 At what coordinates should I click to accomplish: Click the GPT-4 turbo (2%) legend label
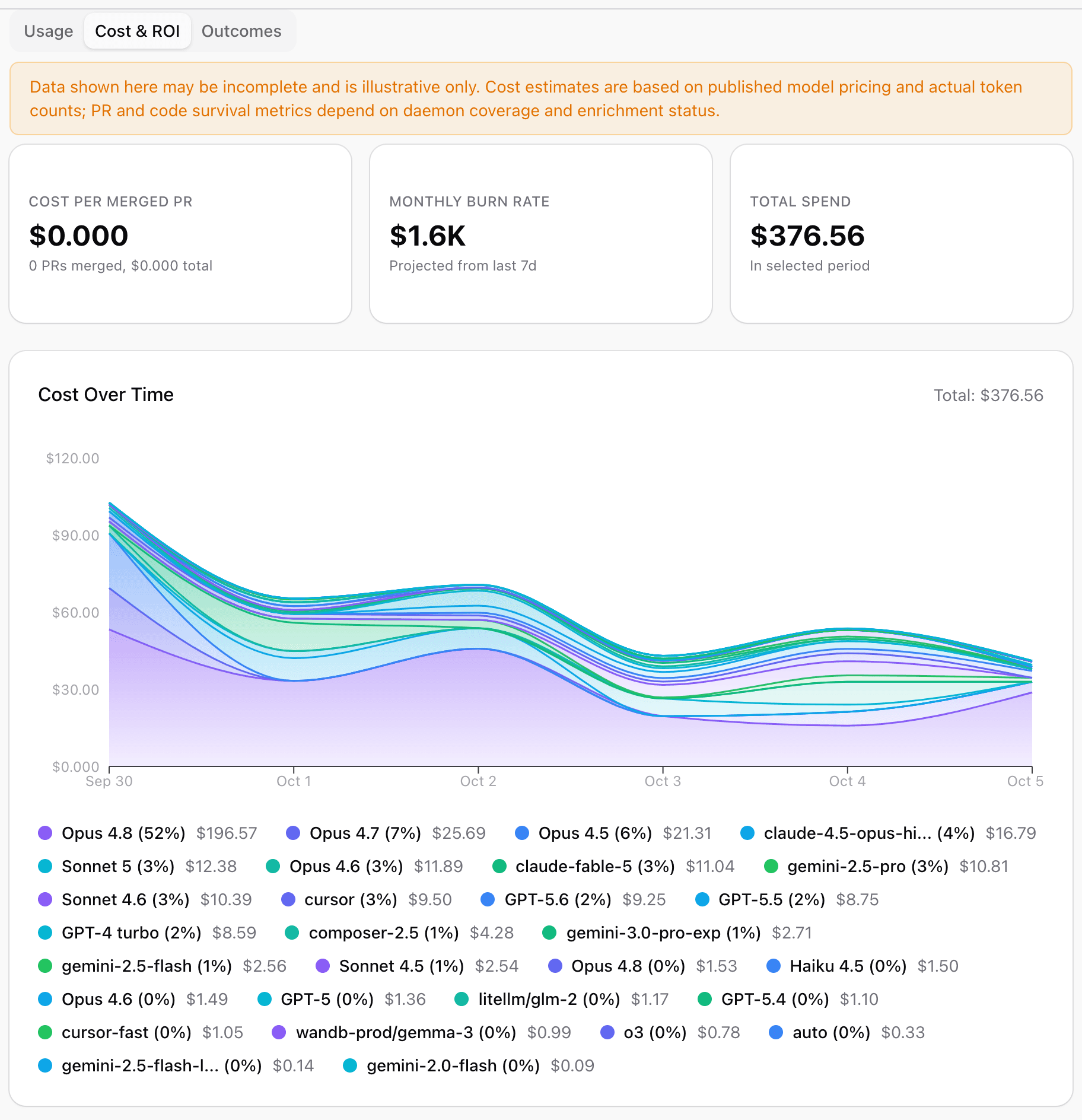132,933
